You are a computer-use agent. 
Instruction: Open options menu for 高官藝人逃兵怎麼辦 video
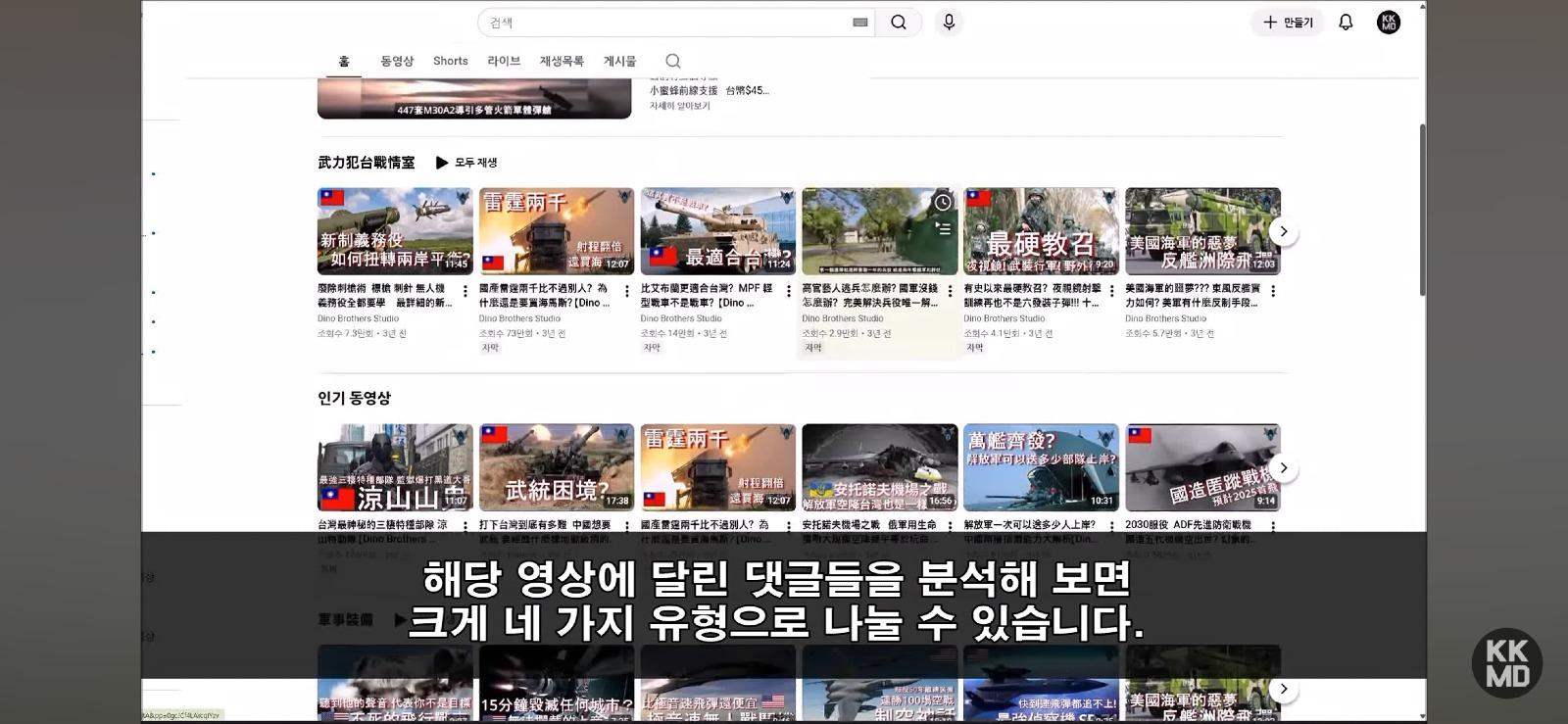click(x=951, y=291)
